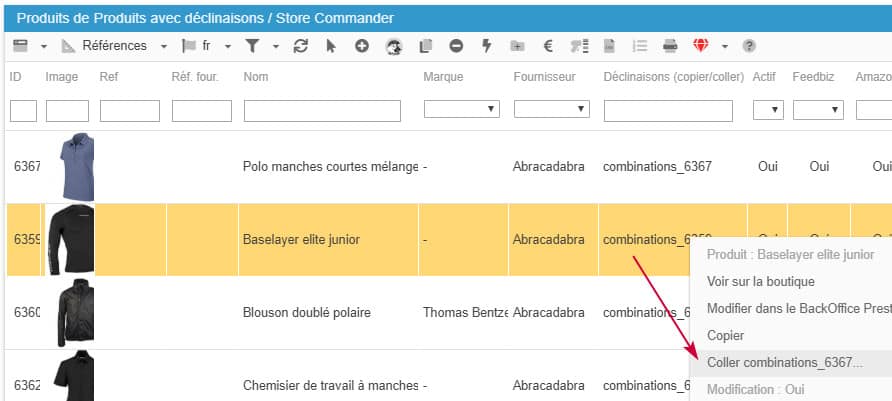The image size is (892, 401).
Task: Click the Déclinaisons (copier/coller) column header
Action: 673,77
